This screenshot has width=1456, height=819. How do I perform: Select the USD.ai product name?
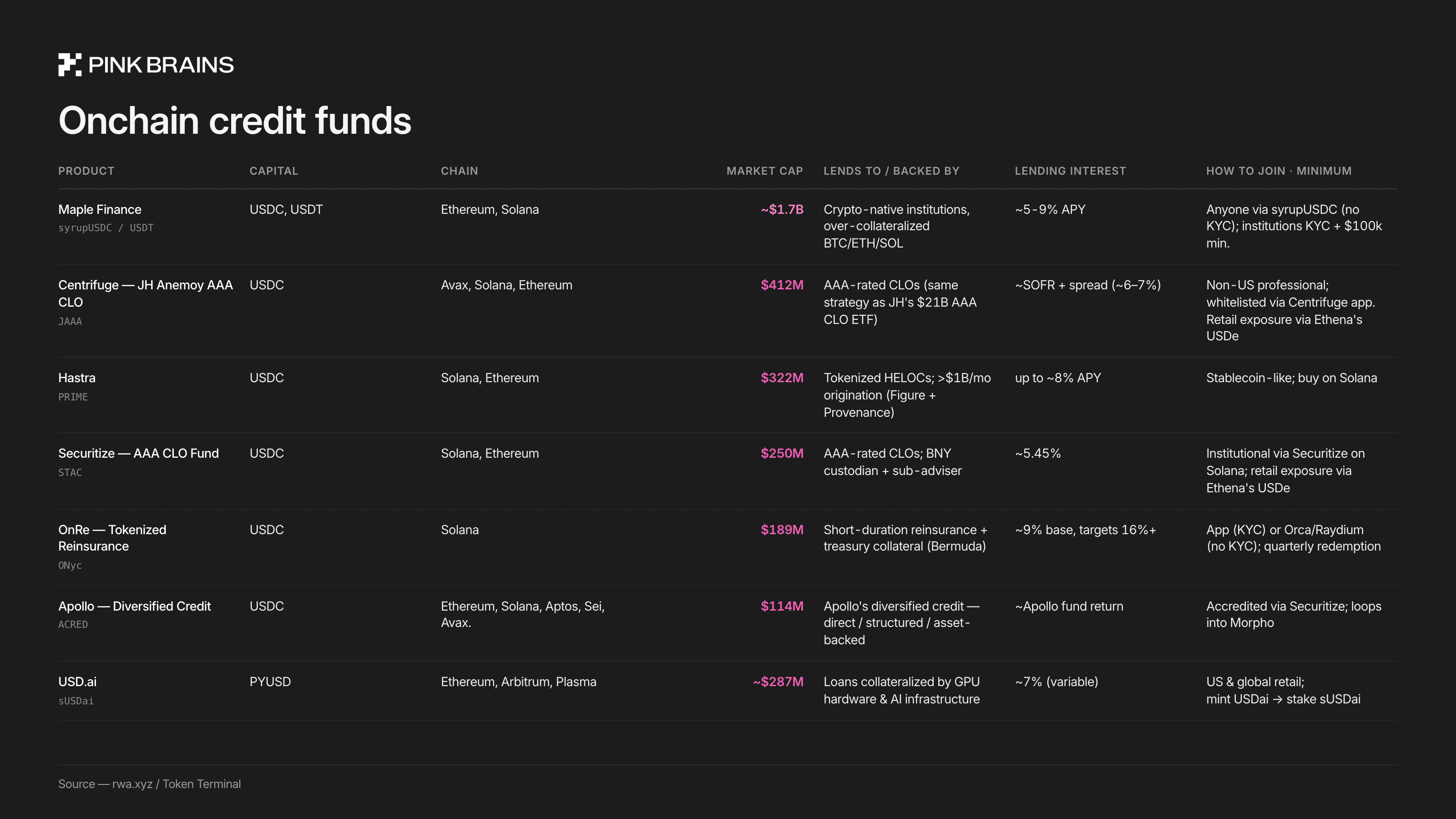tap(77, 682)
